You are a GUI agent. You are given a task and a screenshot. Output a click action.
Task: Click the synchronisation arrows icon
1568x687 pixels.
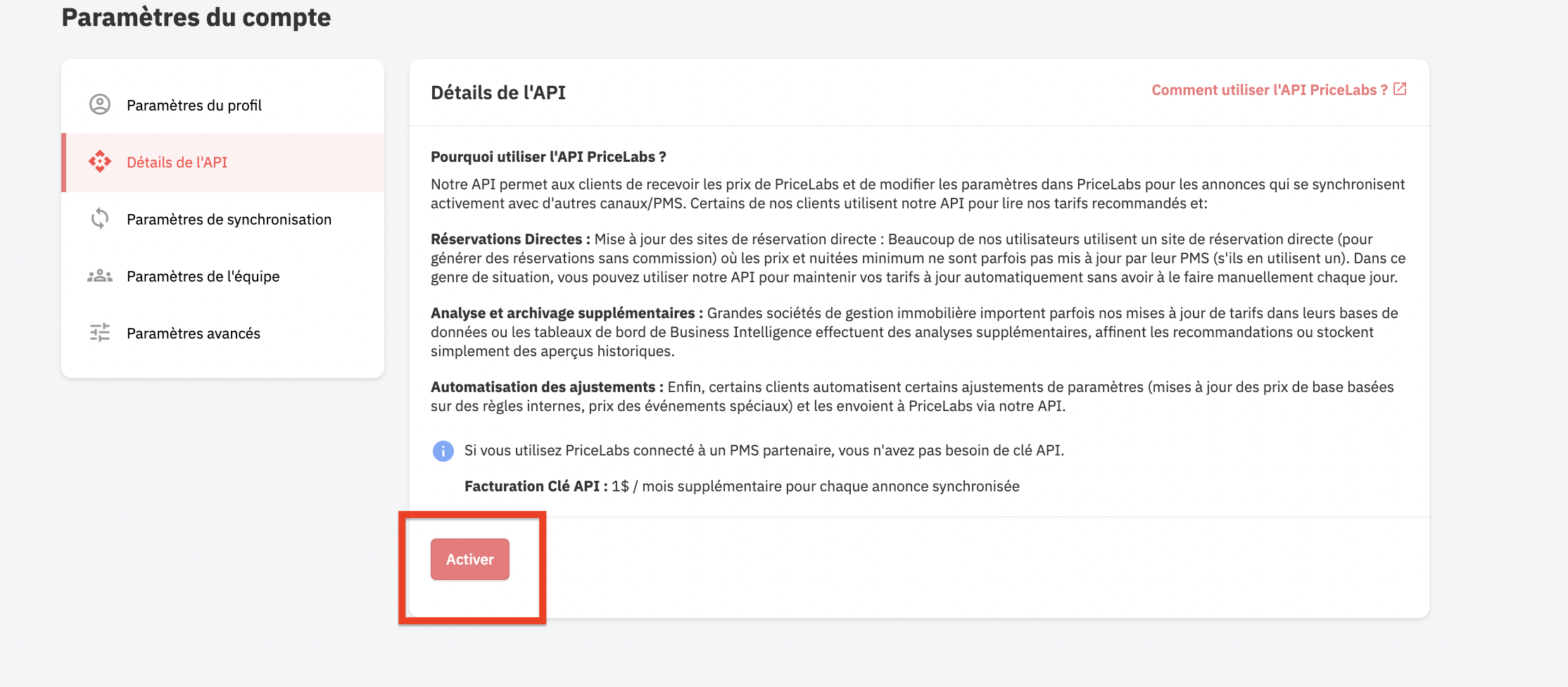click(x=100, y=219)
